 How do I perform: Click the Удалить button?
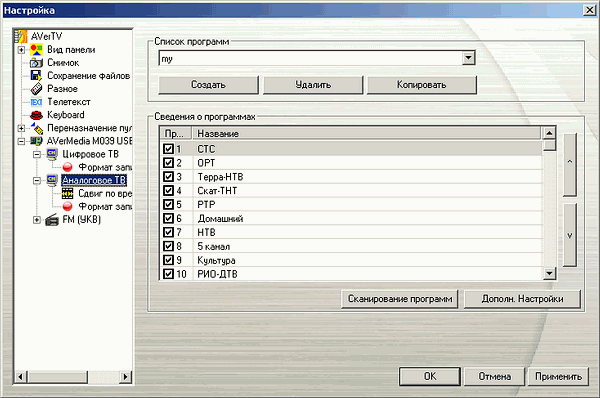313,85
